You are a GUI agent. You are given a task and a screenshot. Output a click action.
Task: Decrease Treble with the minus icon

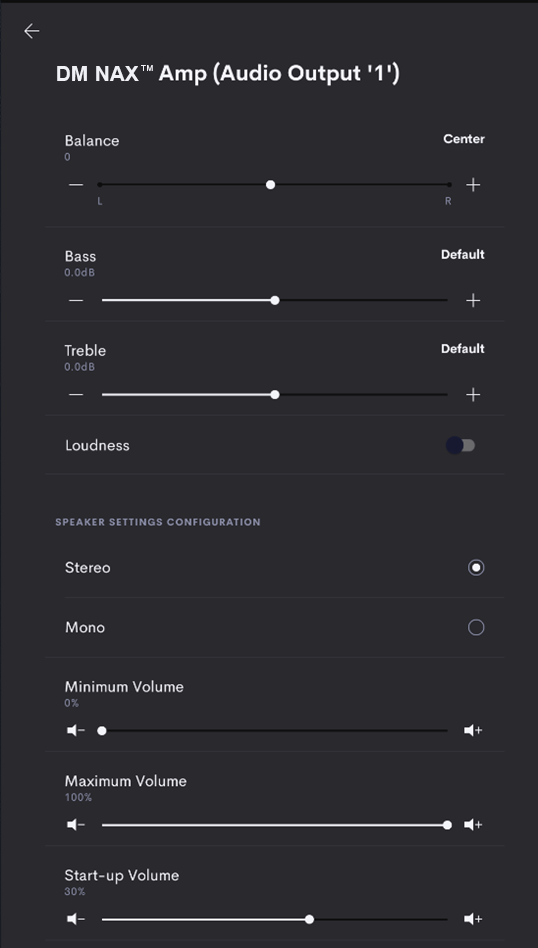(x=76, y=395)
